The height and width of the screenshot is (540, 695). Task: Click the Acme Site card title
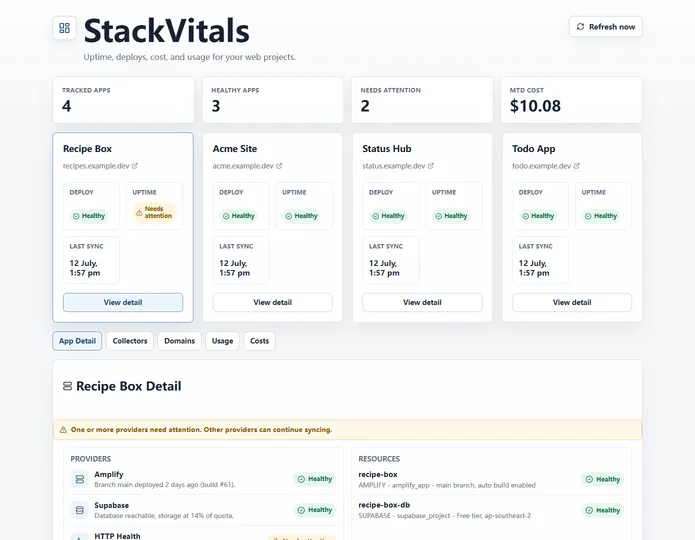pyautogui.click(x=235, y=149)
